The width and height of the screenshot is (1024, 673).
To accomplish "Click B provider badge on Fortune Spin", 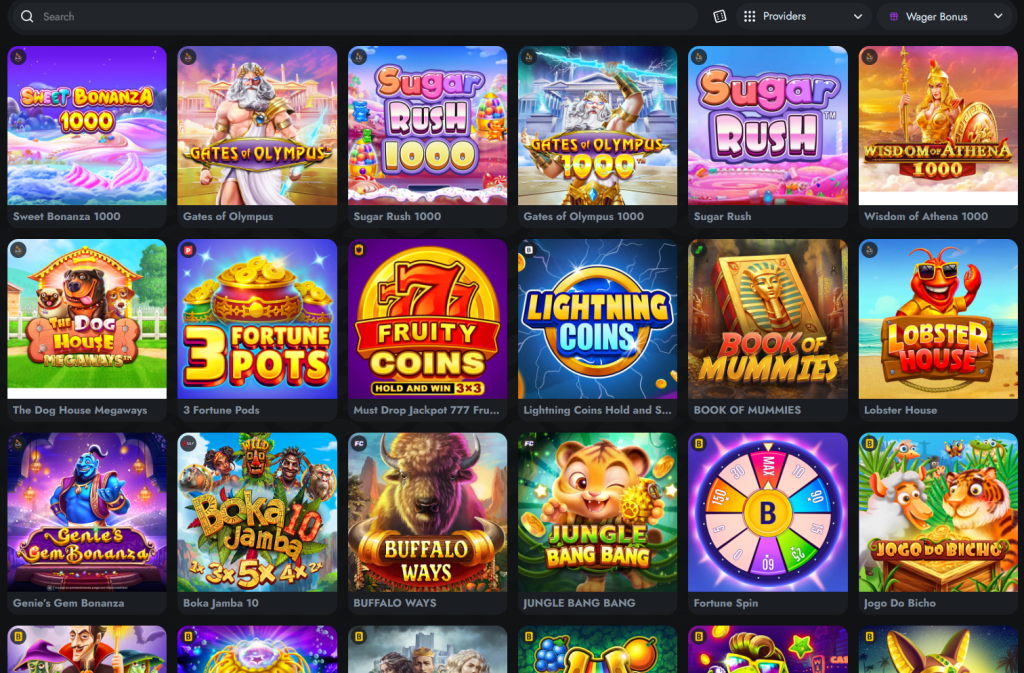I will click(x=699, y=443).
